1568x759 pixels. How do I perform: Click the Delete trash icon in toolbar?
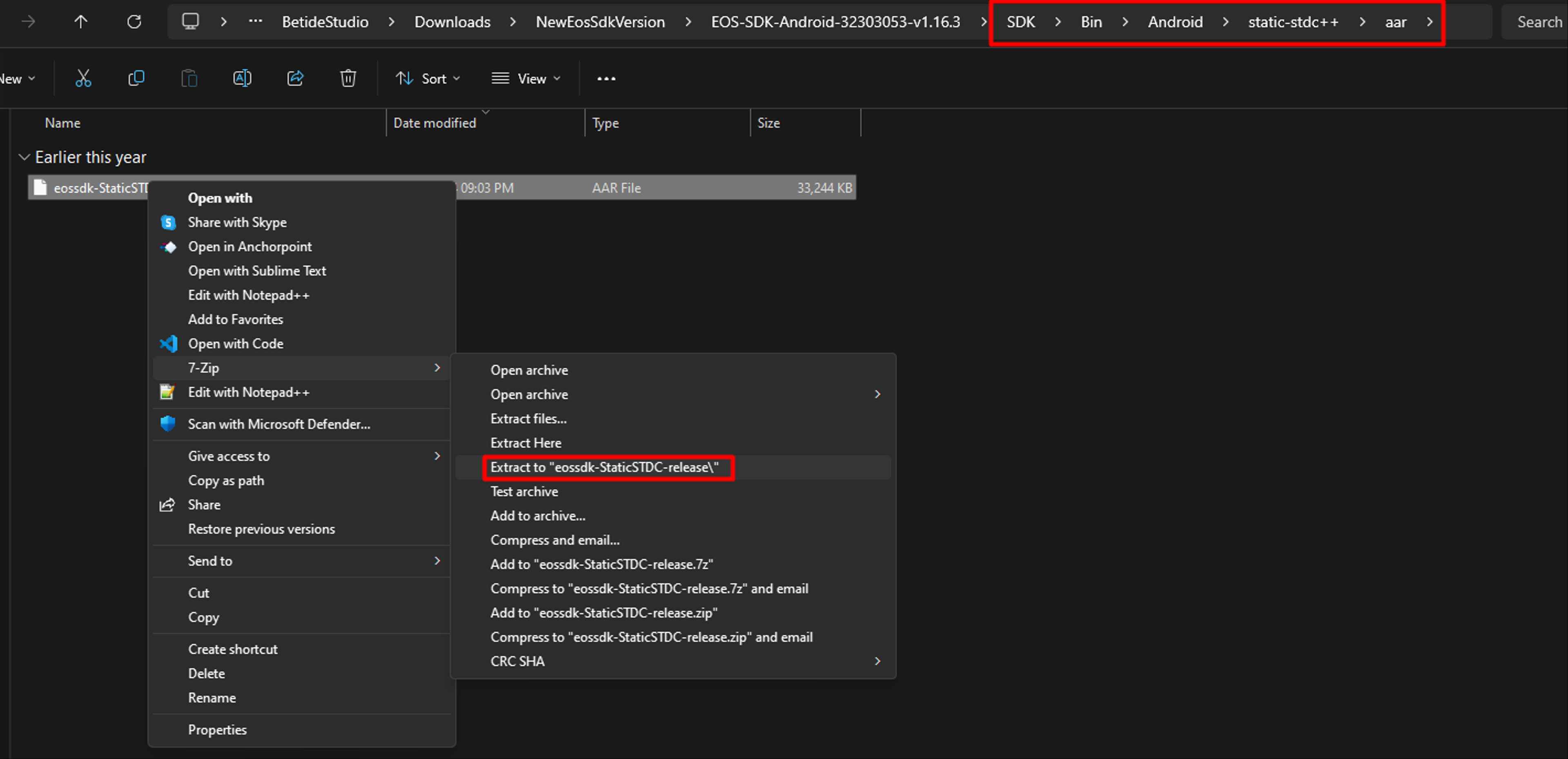(x=348, y=78)
